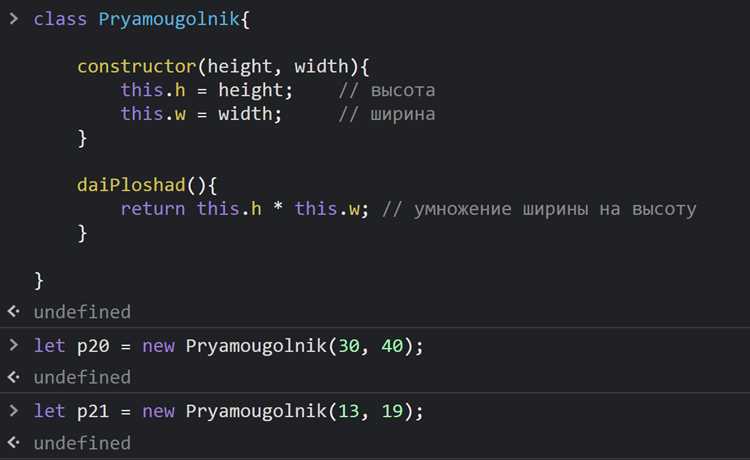Click the variable name 'p21'

(93, 412)
